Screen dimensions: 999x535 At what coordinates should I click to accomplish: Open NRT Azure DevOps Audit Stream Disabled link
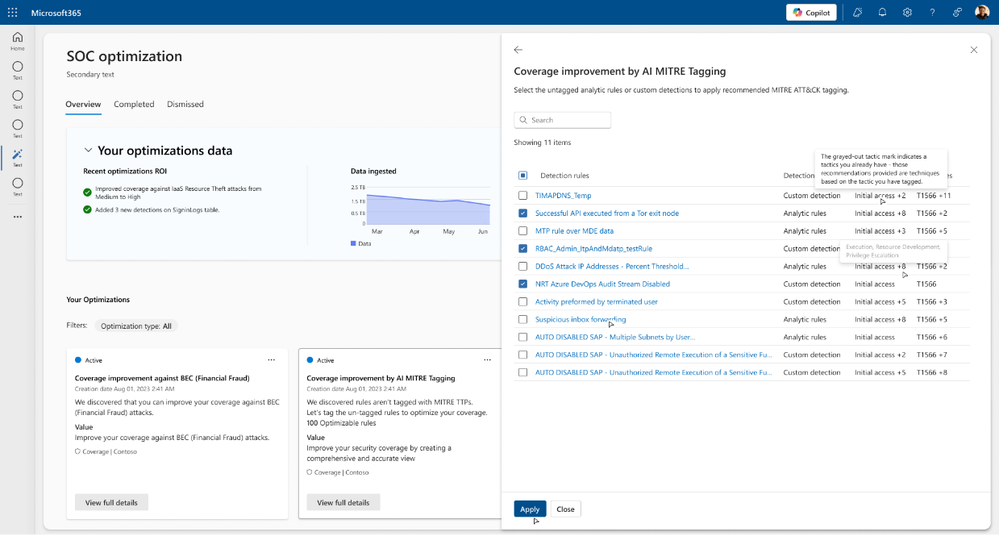(602, 284)
